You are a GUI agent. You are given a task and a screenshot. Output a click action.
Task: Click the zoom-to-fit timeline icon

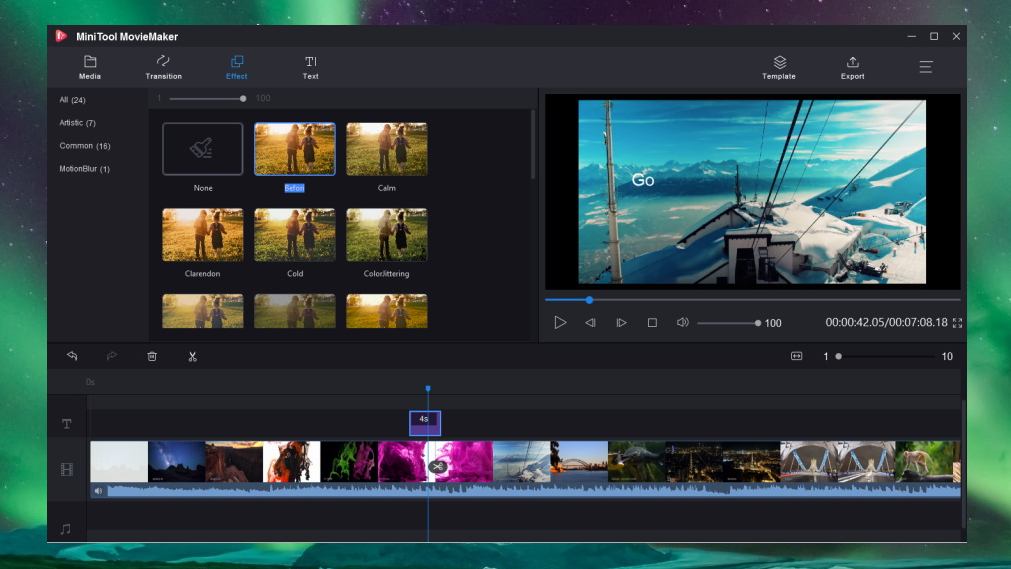click(x=796, y=356)
